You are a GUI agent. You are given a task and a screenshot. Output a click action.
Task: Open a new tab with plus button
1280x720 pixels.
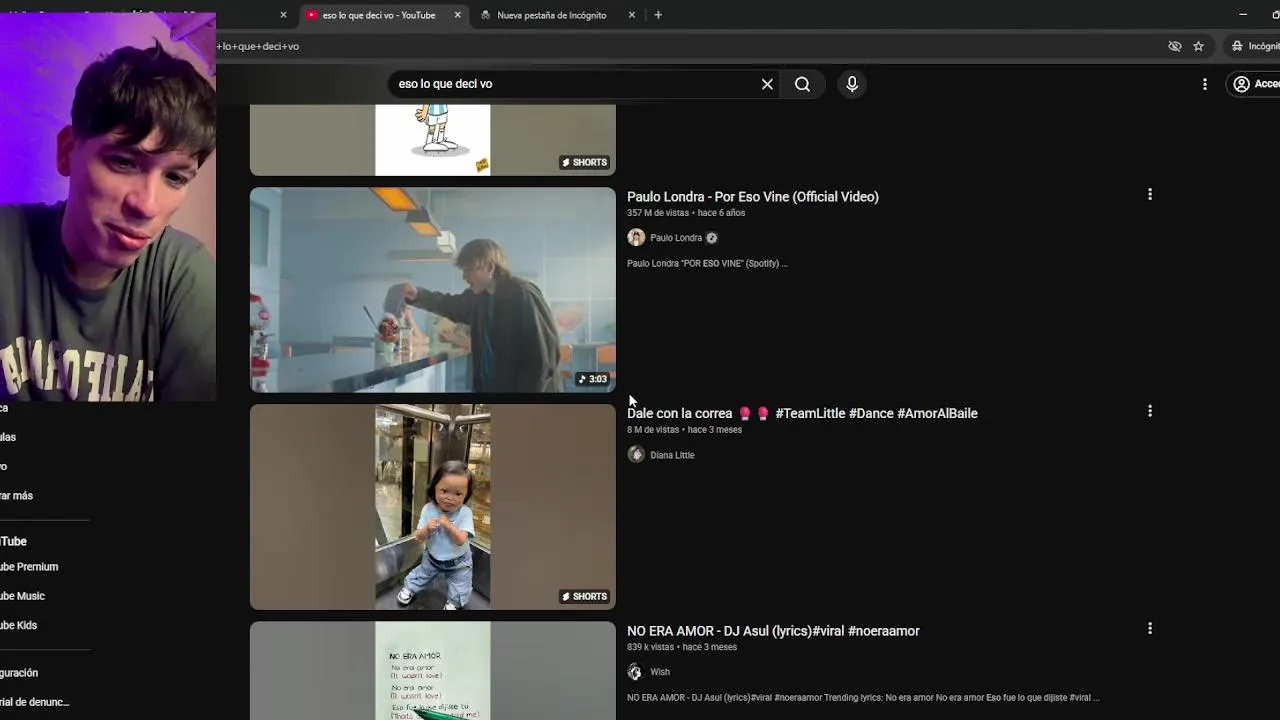[x=657, y=15]
